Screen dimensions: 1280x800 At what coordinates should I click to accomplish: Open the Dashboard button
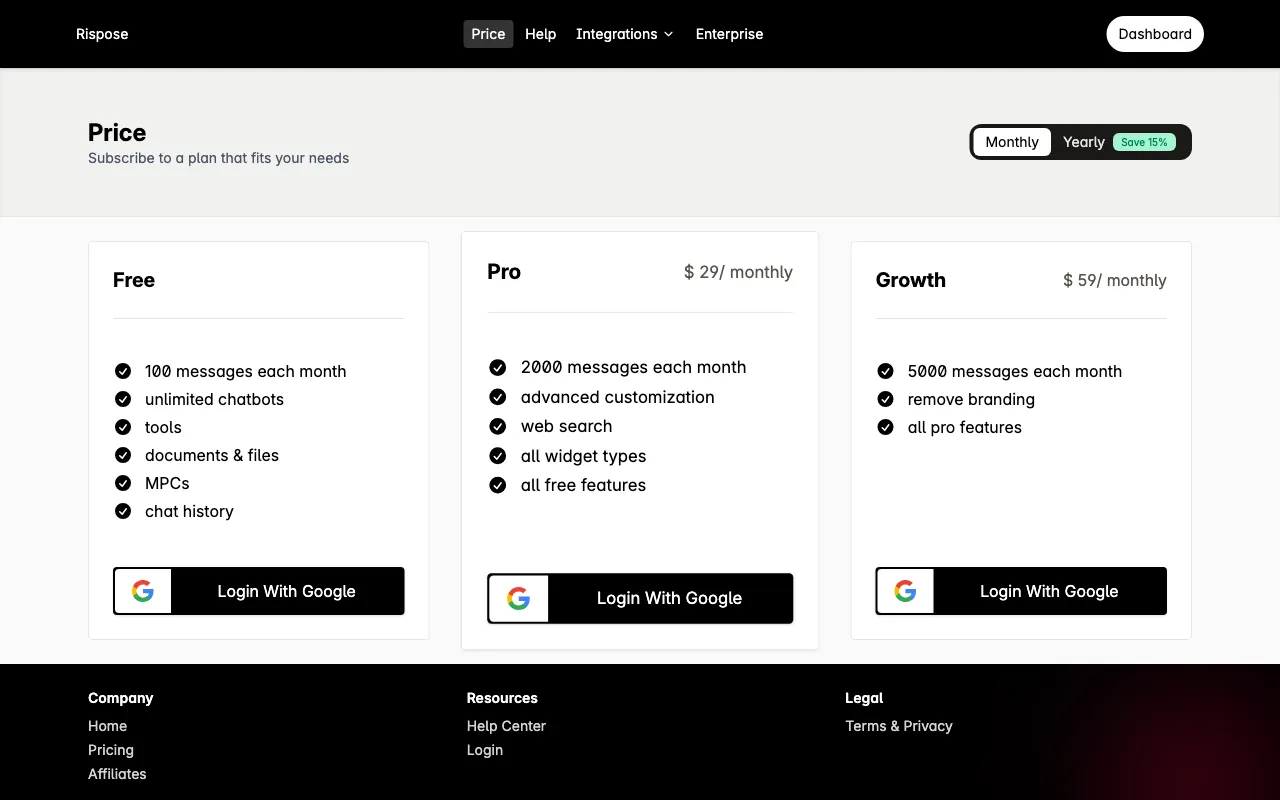[1155, 34]
